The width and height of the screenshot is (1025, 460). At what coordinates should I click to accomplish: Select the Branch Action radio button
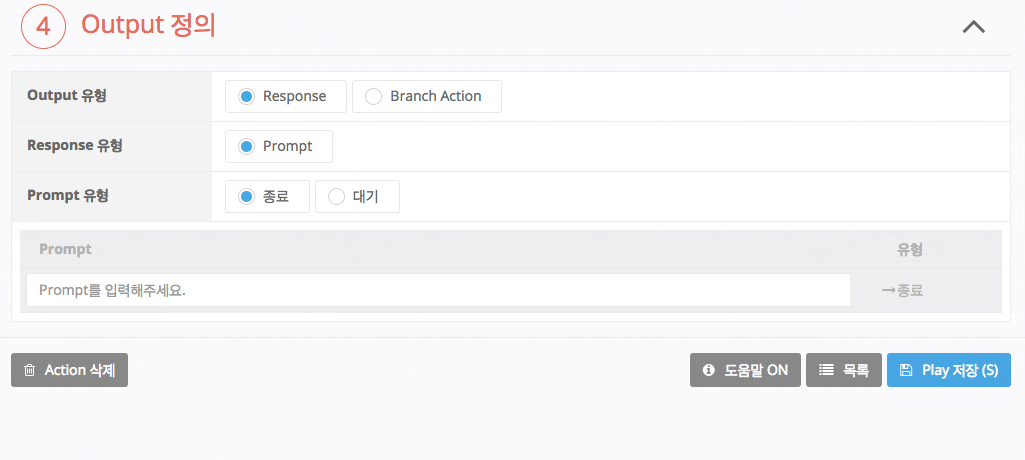[373, 96]
